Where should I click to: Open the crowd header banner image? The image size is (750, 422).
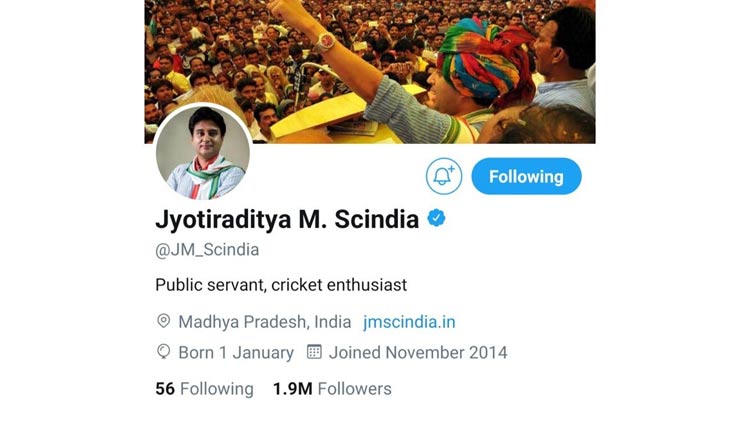point(370,72)
